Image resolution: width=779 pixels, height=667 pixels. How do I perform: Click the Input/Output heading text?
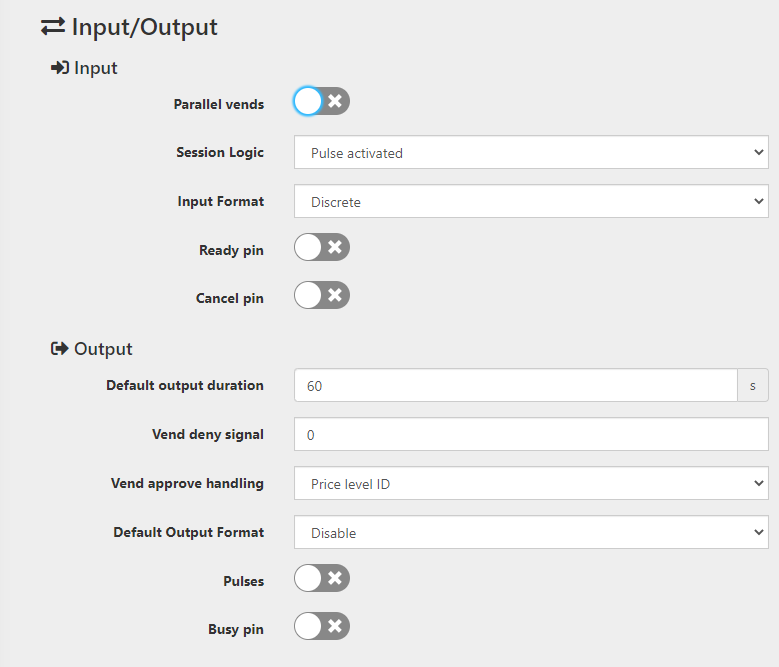(145, 27)
